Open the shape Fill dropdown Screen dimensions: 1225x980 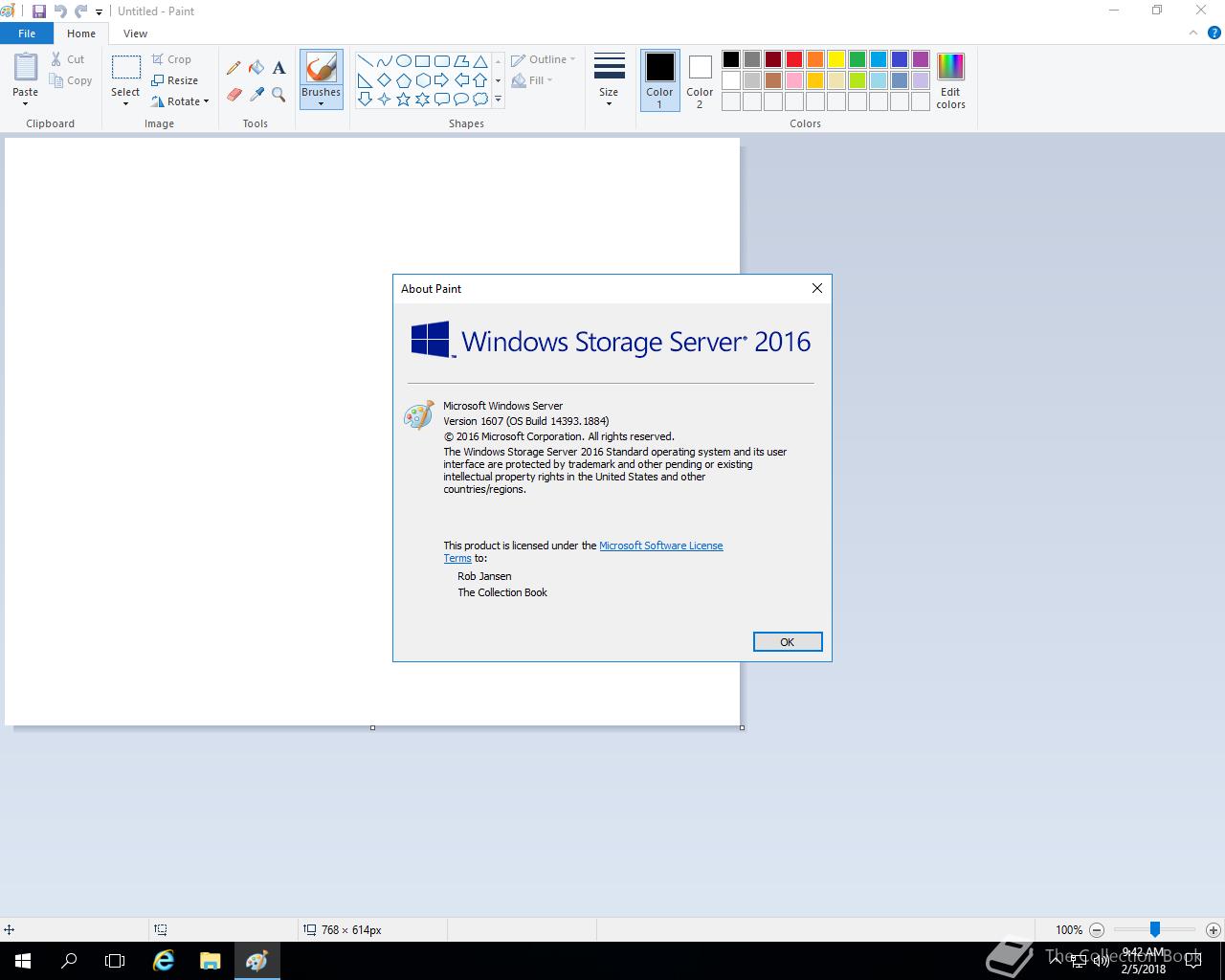(532, 80)
